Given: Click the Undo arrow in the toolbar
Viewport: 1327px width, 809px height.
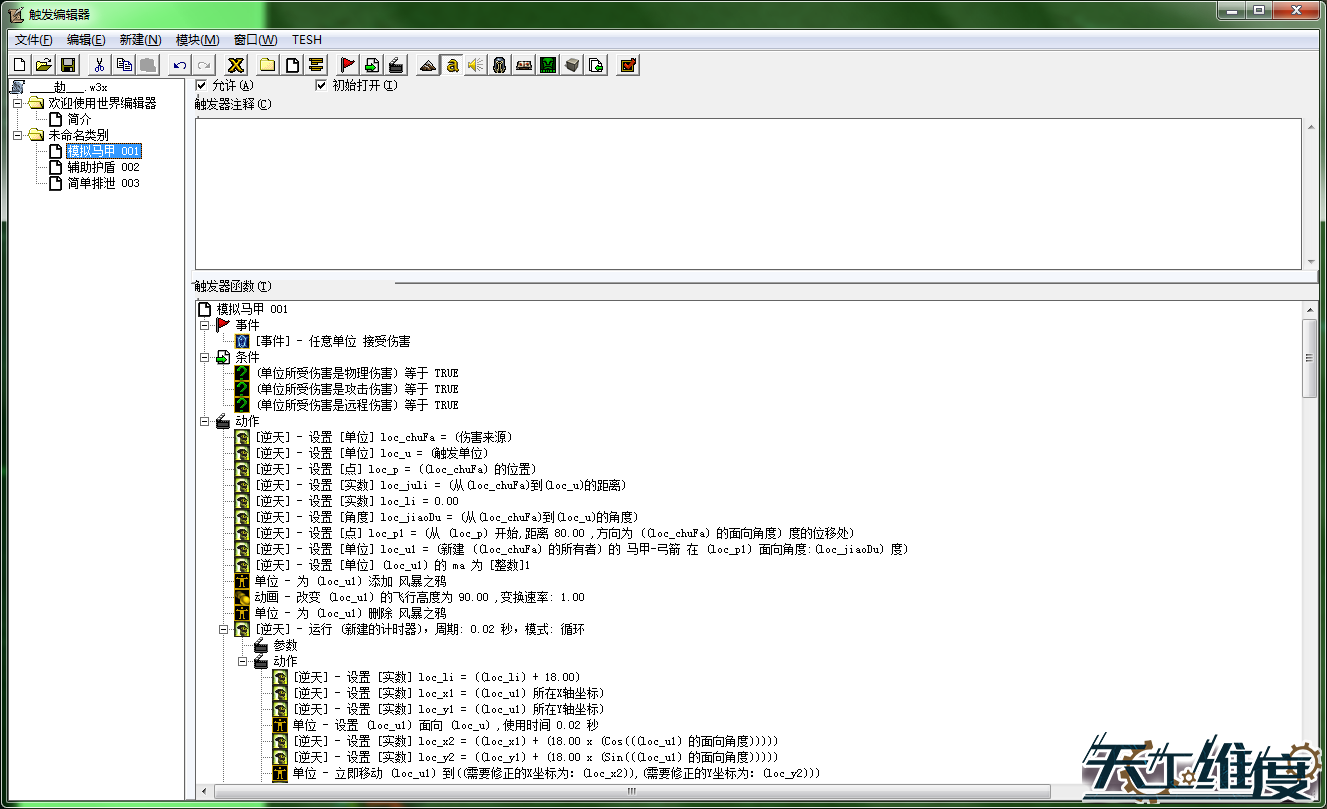Looking at the screenshot, I should 180,65.
